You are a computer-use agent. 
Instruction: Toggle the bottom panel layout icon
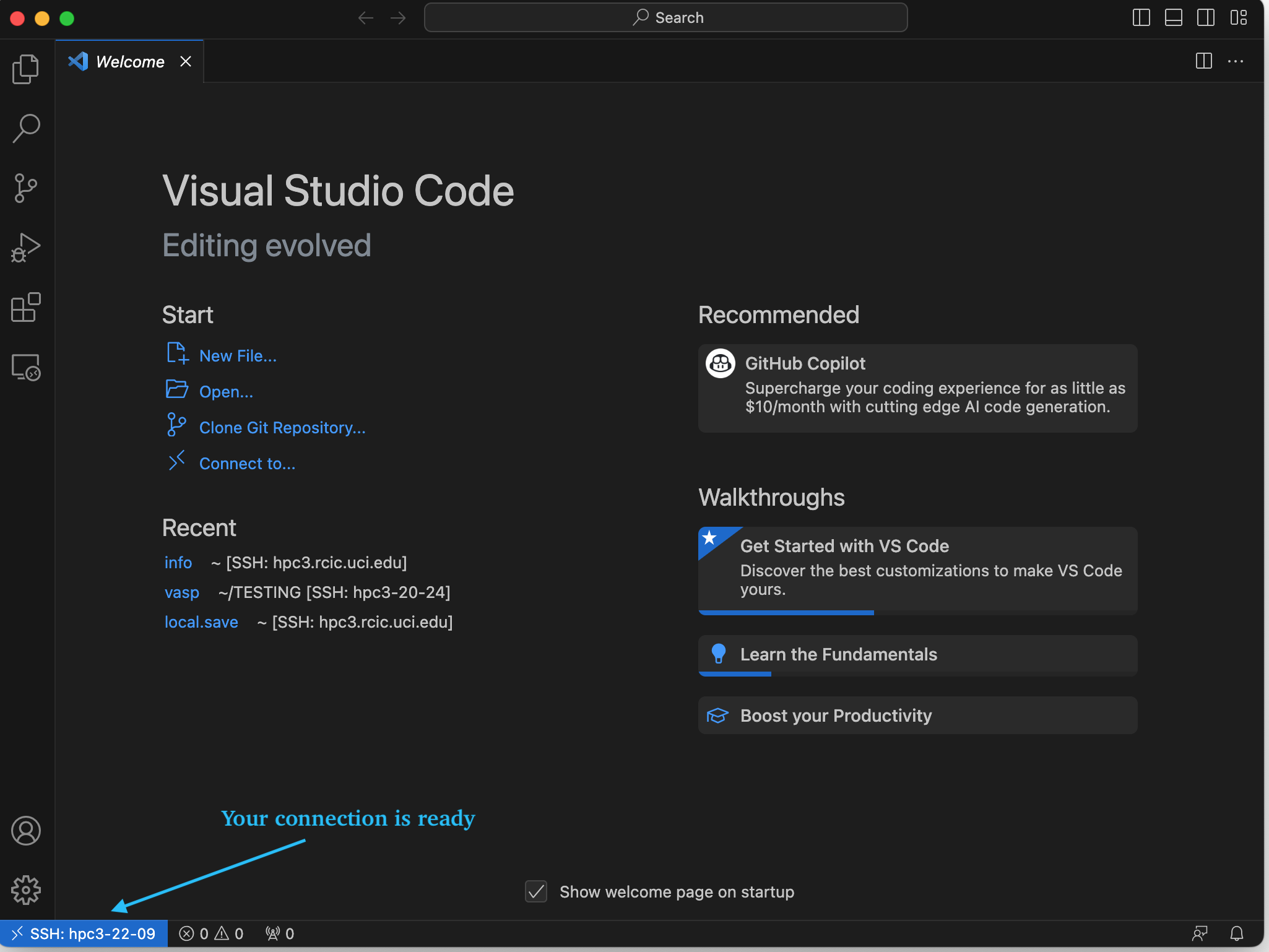click(x=1173, y=17)
